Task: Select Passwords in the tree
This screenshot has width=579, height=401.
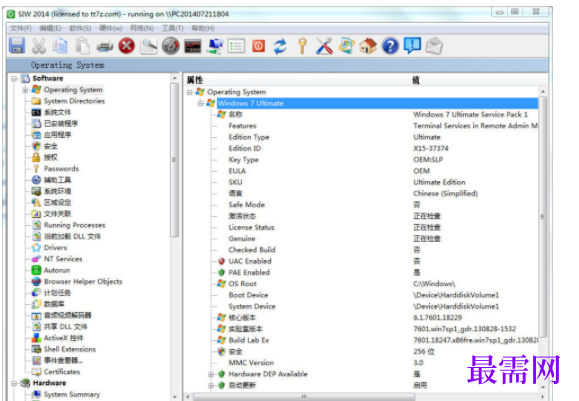Action: pyautogui.click(x=61, y=169)
